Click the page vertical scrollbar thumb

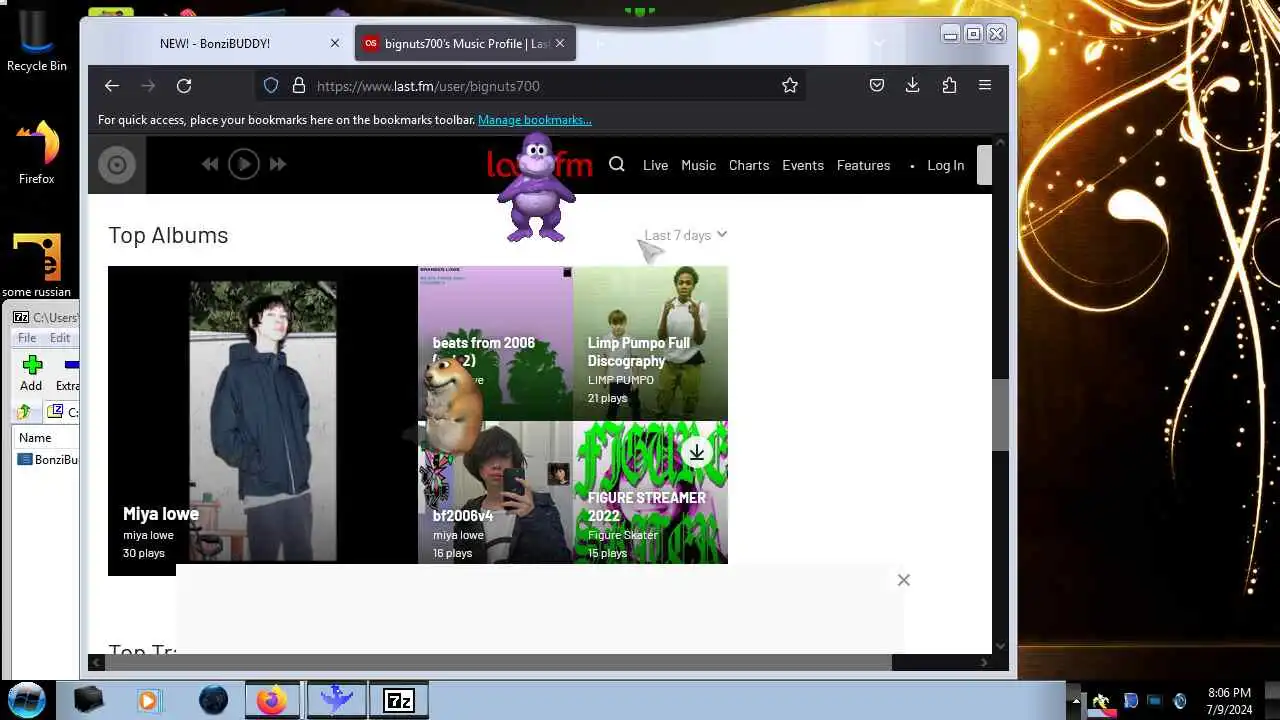tap(1001, 415)
